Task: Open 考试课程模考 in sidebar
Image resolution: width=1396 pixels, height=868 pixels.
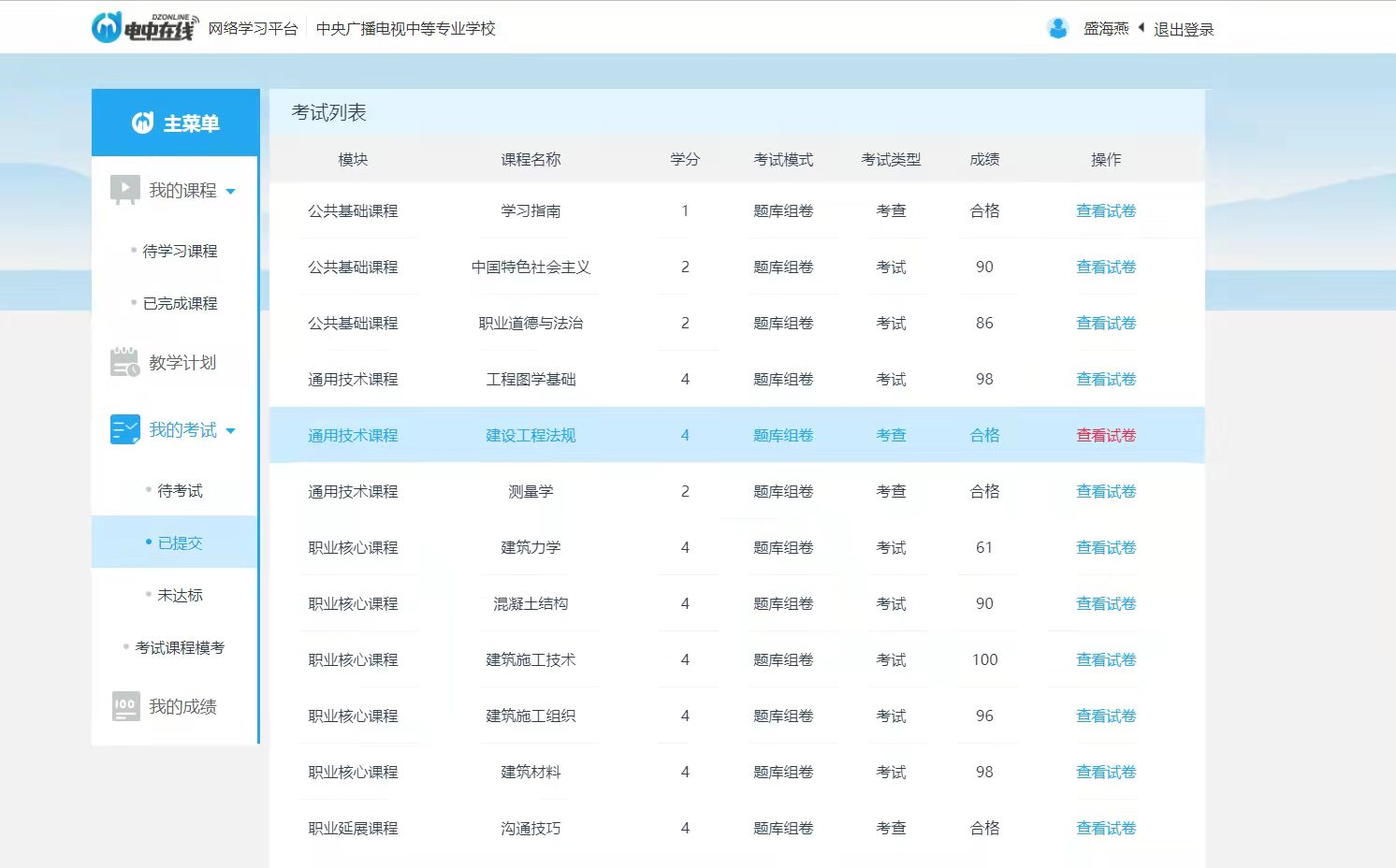Action: coord(180,647)
